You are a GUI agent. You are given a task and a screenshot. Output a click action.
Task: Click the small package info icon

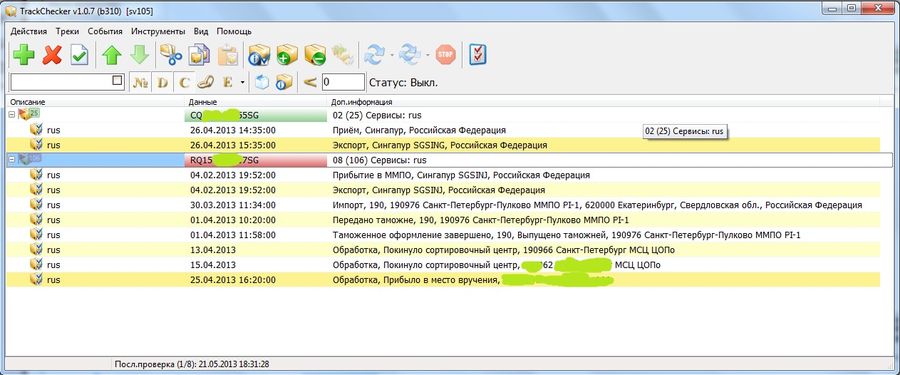pos(284,83)
